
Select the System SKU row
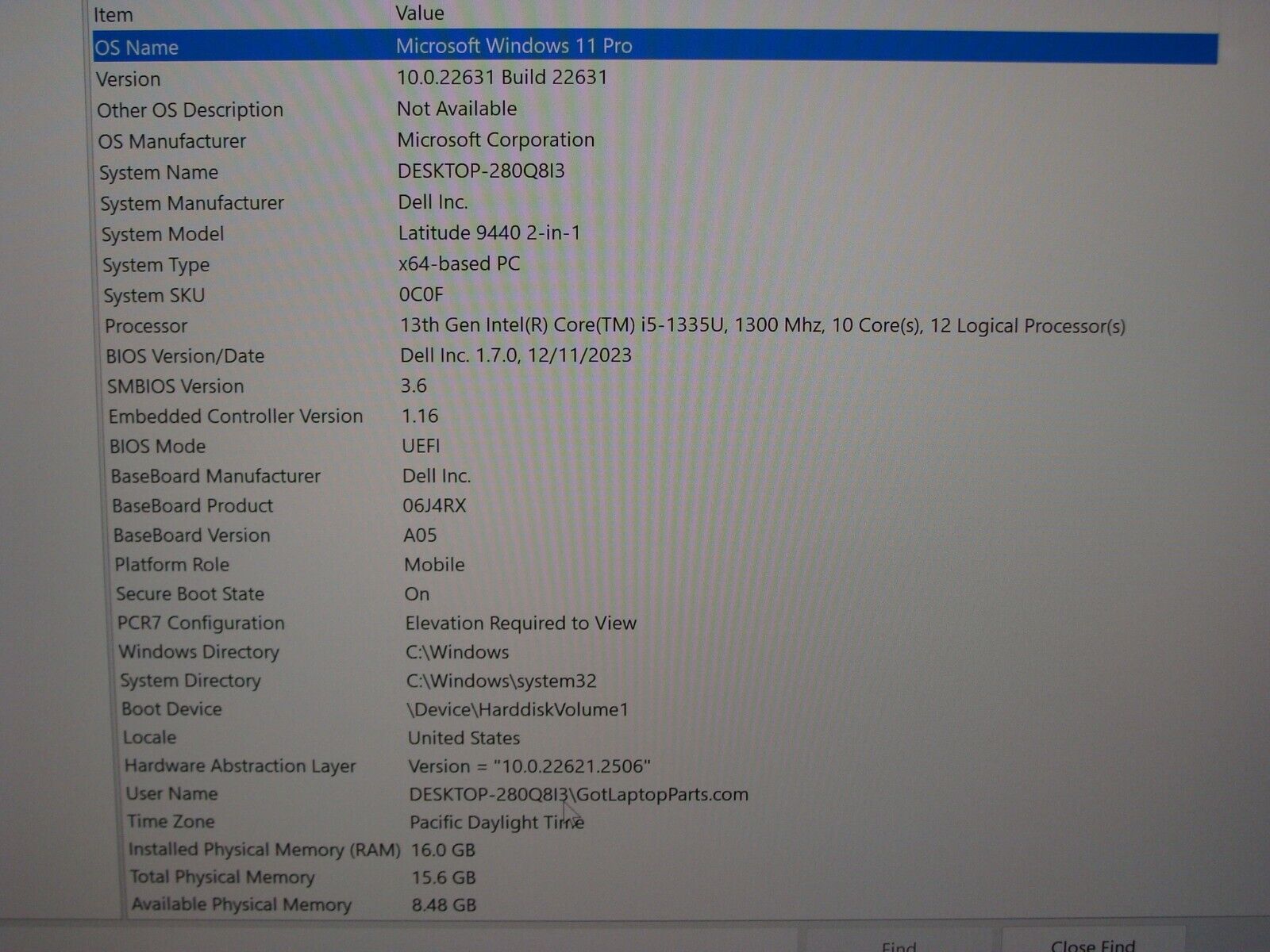154,296
